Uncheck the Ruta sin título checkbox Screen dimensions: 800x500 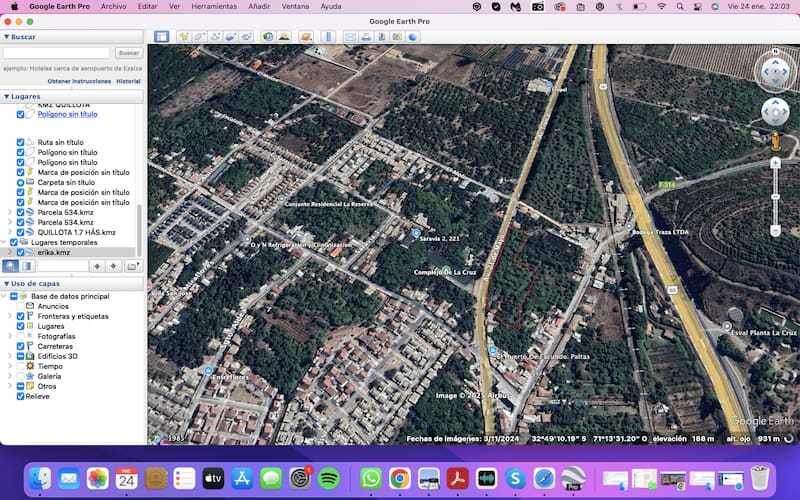coord(20,142)
